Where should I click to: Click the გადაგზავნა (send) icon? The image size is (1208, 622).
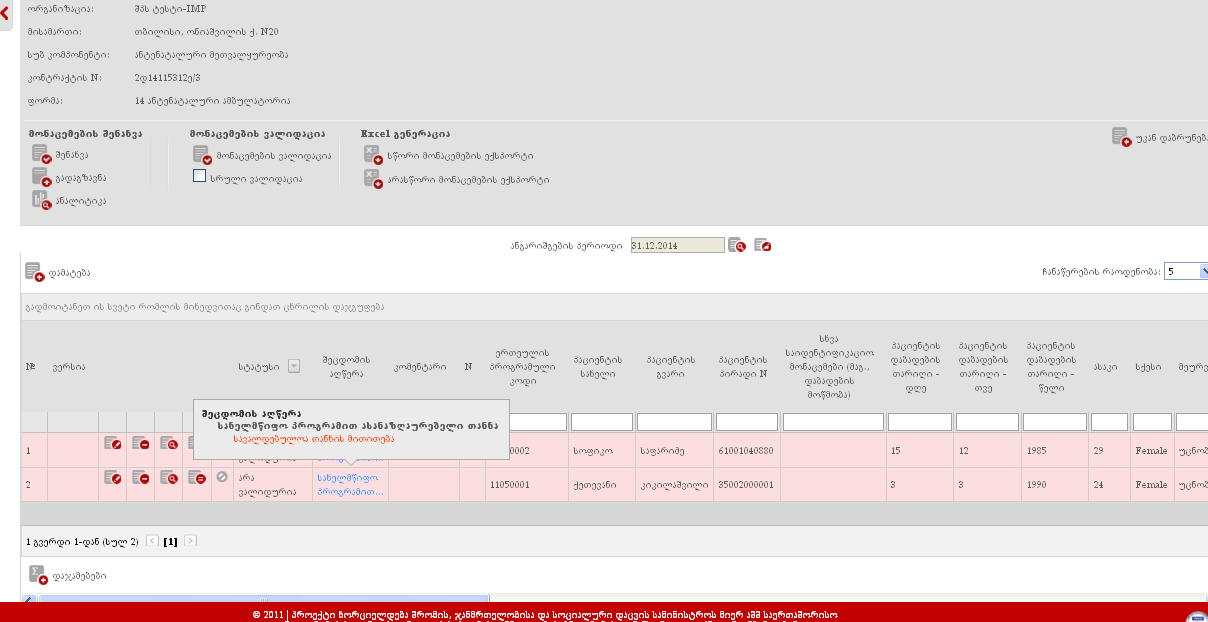[x=40, y=177]
